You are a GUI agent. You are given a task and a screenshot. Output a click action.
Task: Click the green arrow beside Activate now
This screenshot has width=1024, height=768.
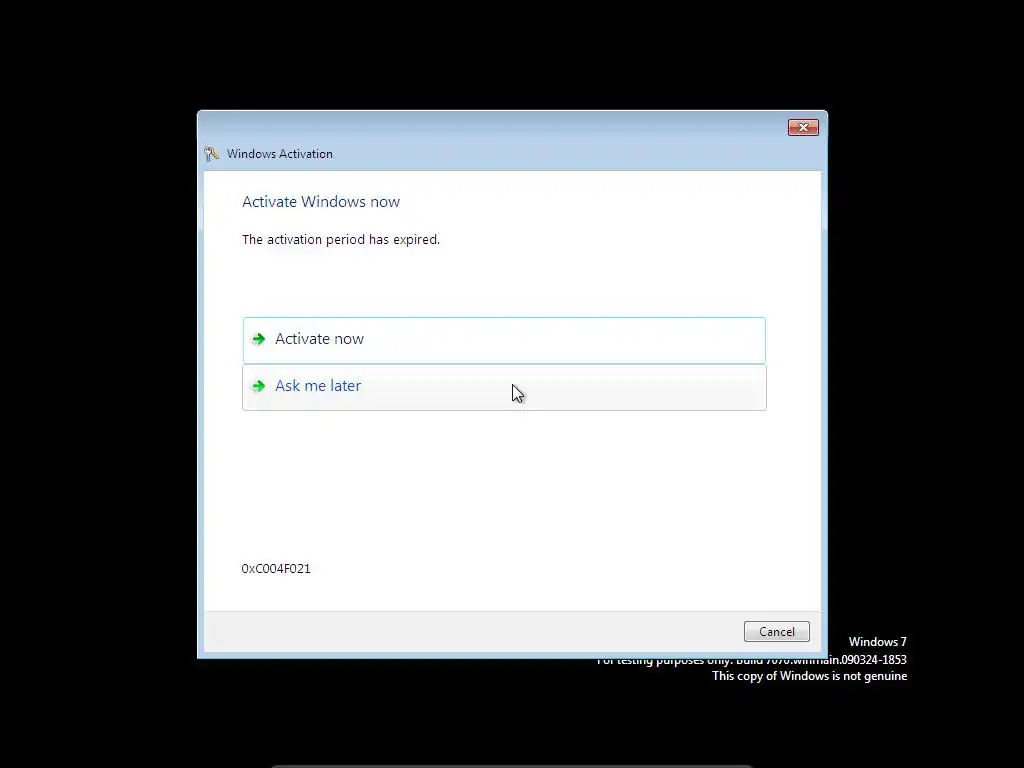pyautogui.click(x=259, y=339)
